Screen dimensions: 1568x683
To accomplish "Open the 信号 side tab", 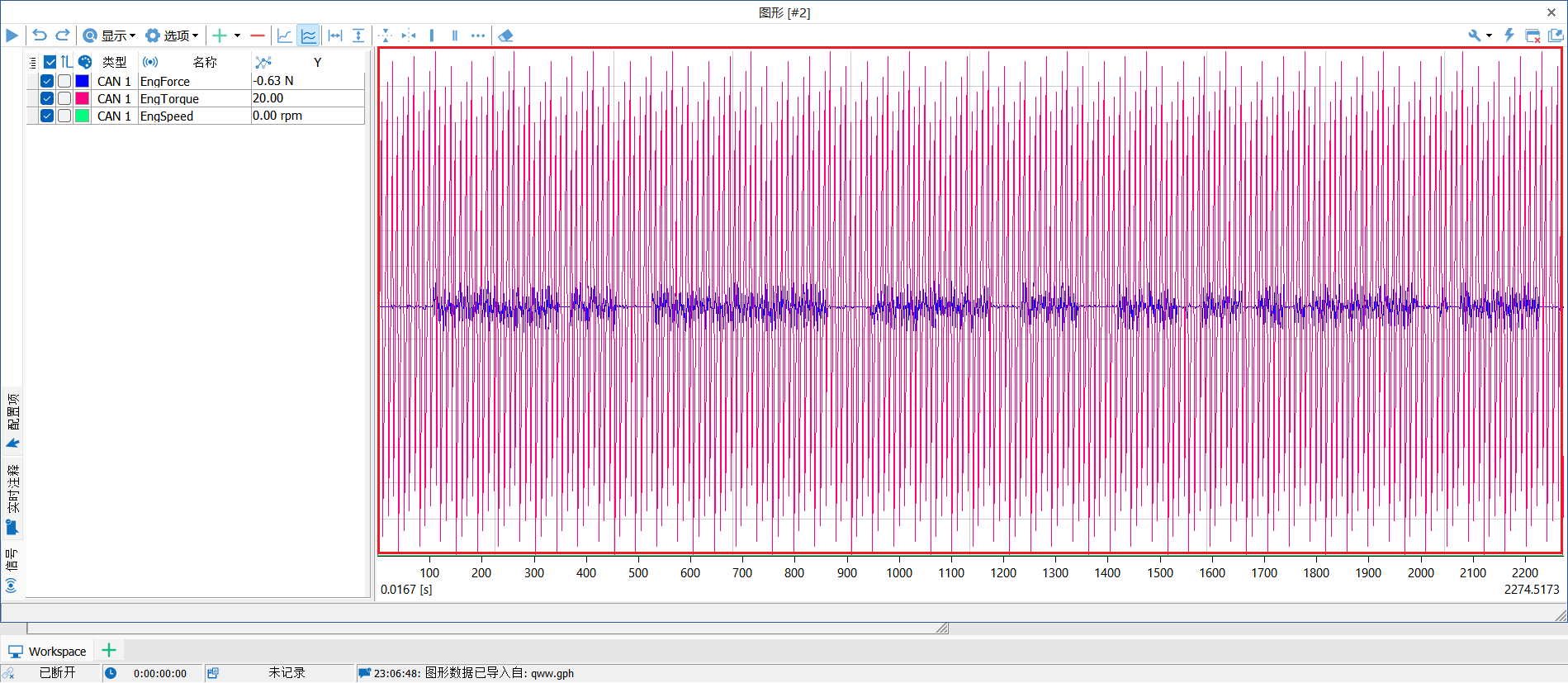I will [x=12, y=570].
